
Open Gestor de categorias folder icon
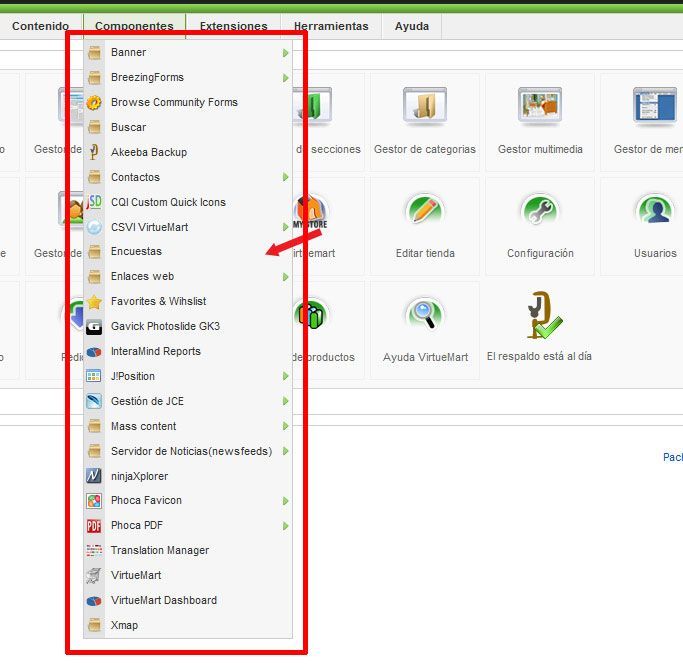[x=425, y=105]
